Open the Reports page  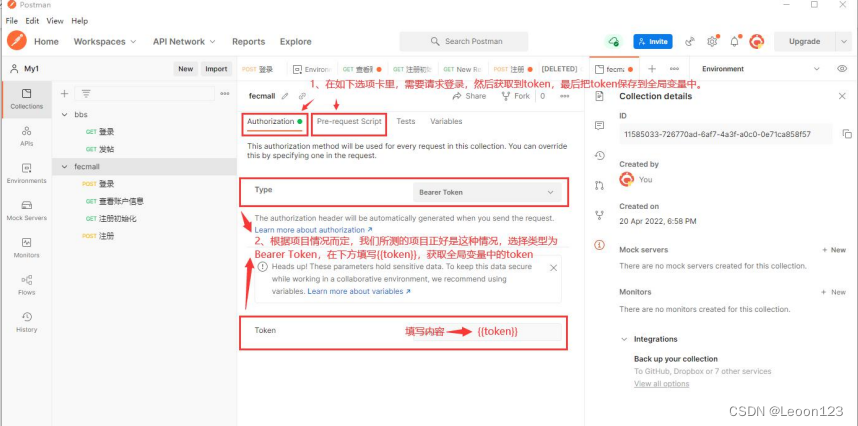(x=248, y=42)
